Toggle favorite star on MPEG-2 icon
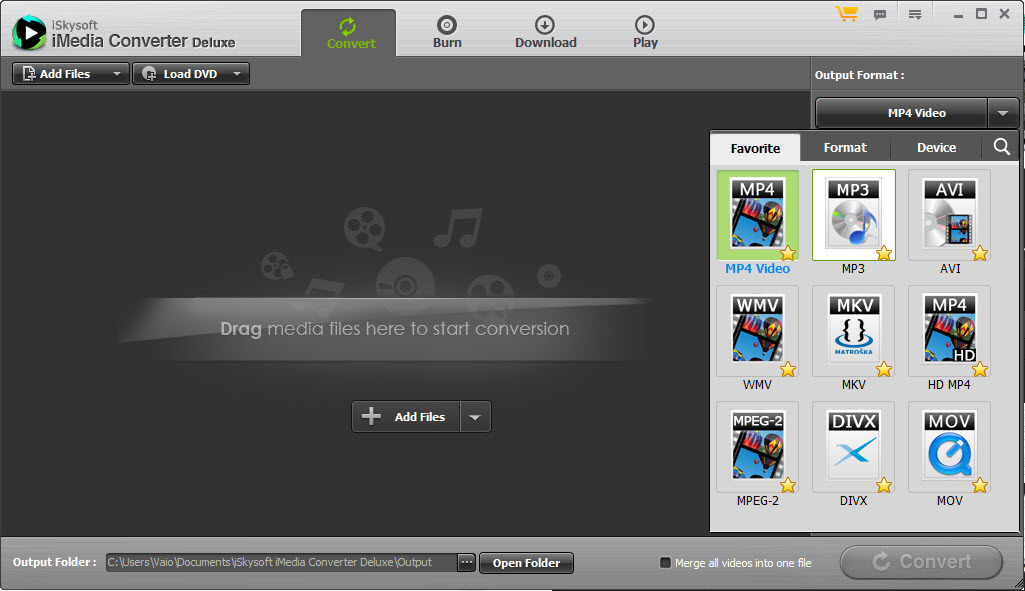This screenshot has width=1025, height=591. click(x=788, y=485)
